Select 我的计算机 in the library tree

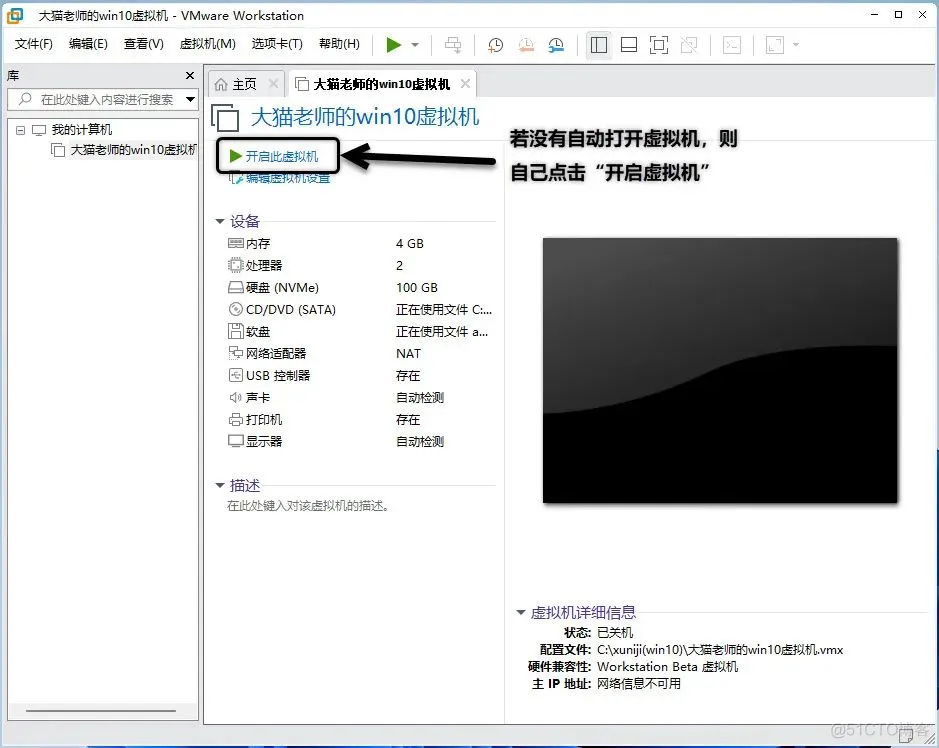tap(81, 130)
